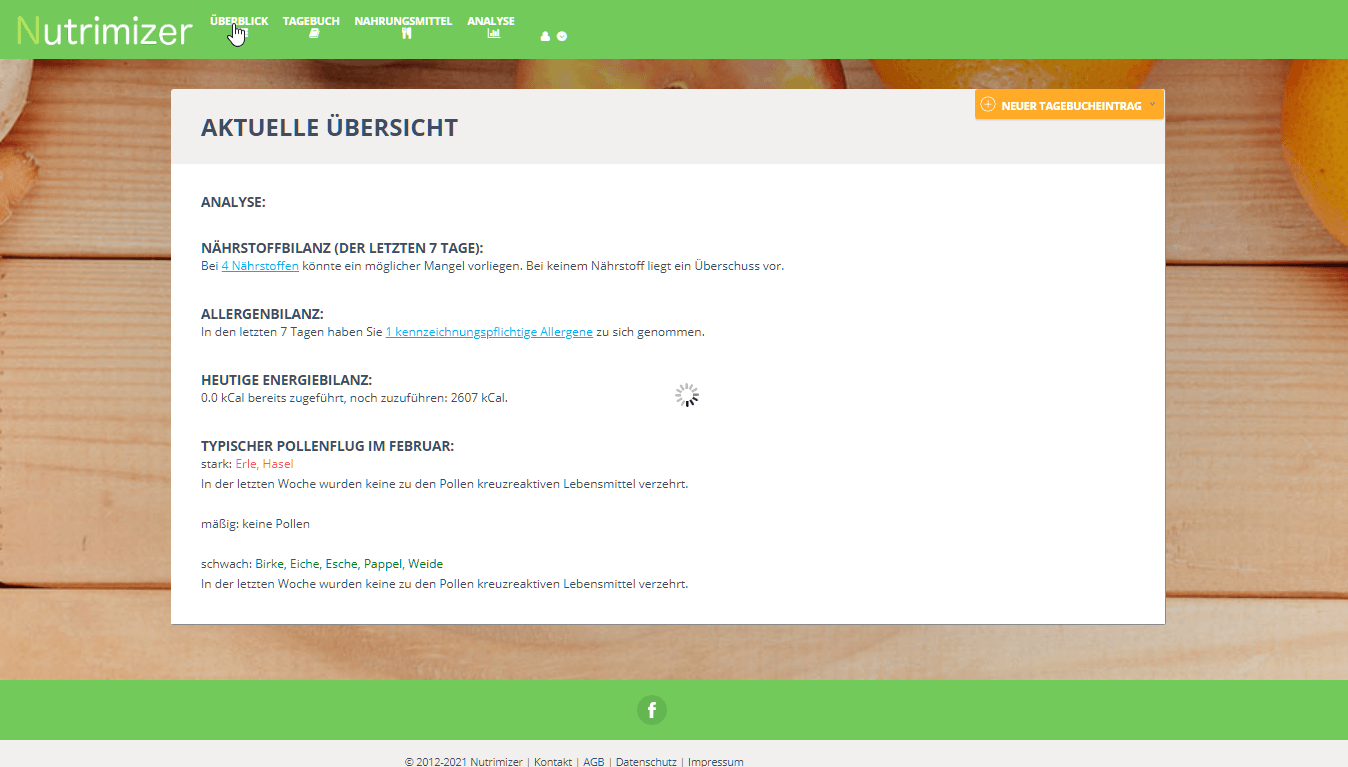
Task: Click the 'Typischer Pollenflug im Februar:' heading
Action: 327,446
